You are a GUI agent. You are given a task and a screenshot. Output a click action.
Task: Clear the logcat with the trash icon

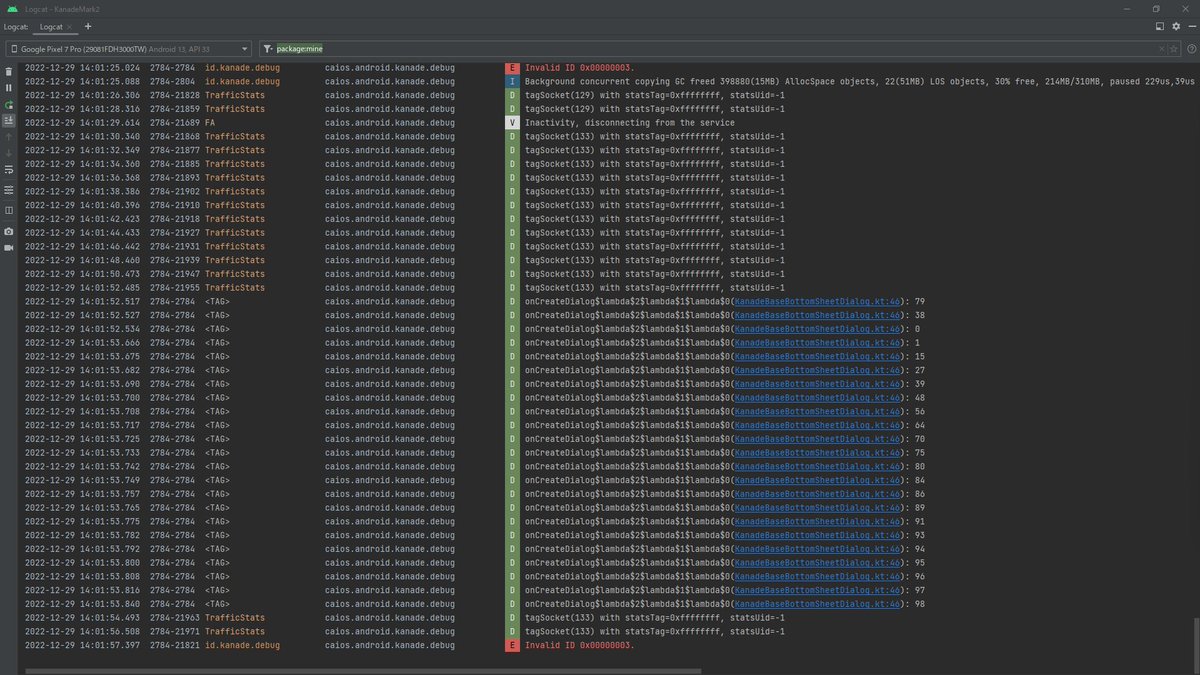tap(9, 72)
